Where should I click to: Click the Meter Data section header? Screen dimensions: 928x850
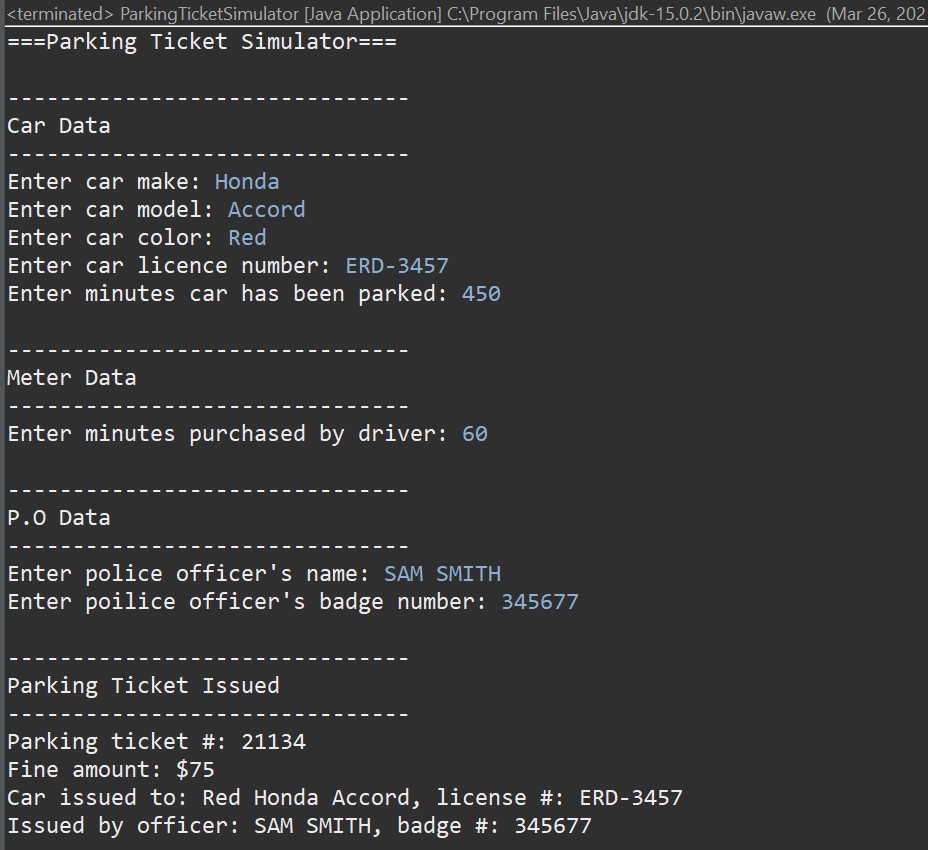click(68, 377)
